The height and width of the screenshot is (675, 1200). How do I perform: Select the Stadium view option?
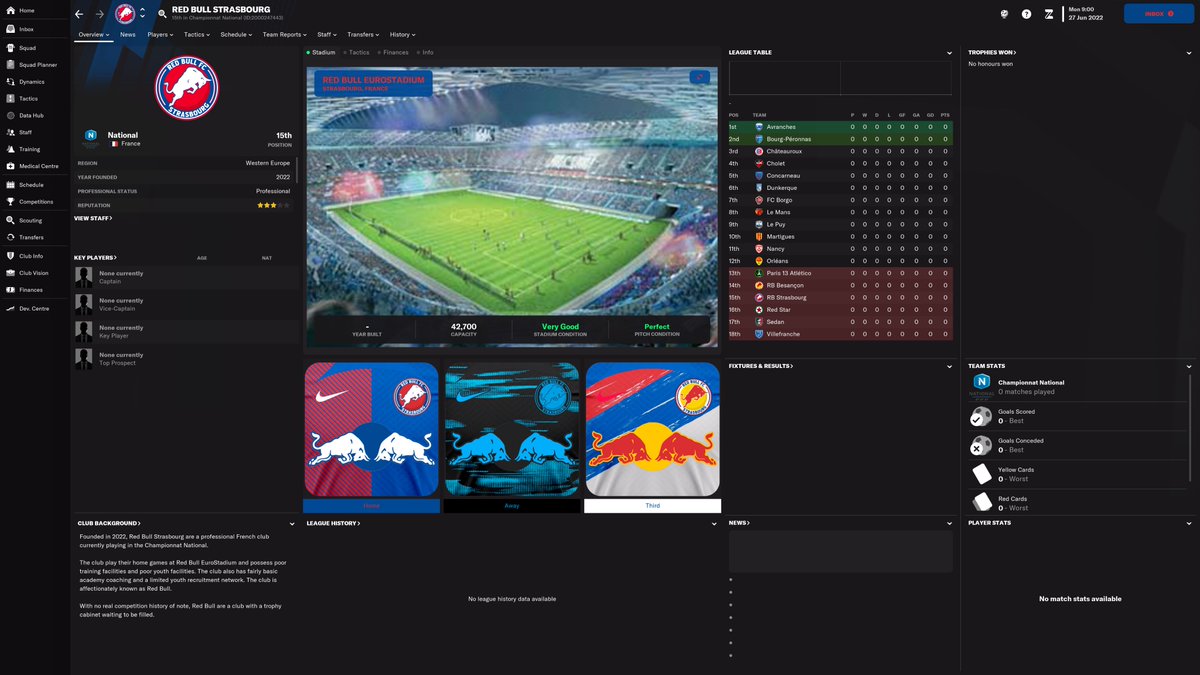pyautogui.click(x=321, y=52)
